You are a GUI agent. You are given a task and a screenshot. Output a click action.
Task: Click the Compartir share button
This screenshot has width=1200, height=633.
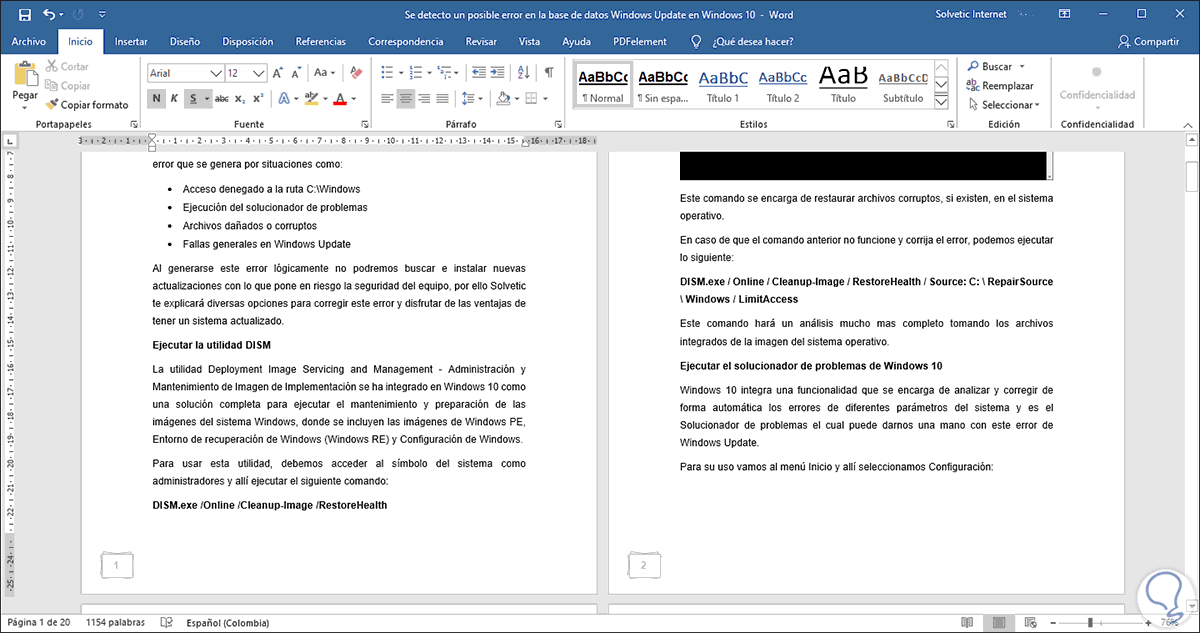pyautogui.click(x=1148, y=42)
